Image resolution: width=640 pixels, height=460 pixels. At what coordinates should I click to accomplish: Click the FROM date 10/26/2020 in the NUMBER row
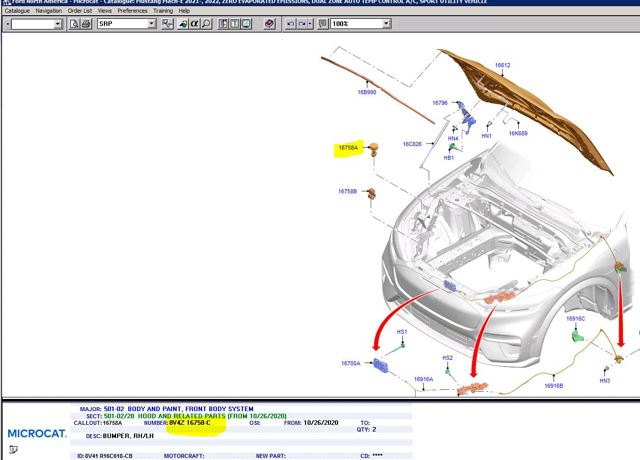coord(321,423)
